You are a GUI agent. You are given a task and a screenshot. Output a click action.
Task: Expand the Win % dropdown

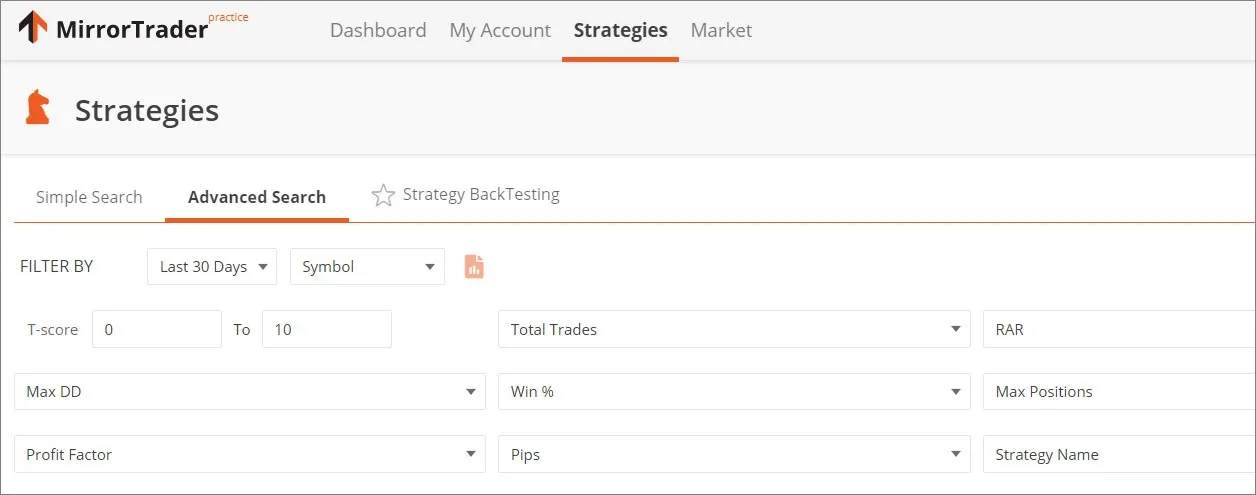click(734, 392)
